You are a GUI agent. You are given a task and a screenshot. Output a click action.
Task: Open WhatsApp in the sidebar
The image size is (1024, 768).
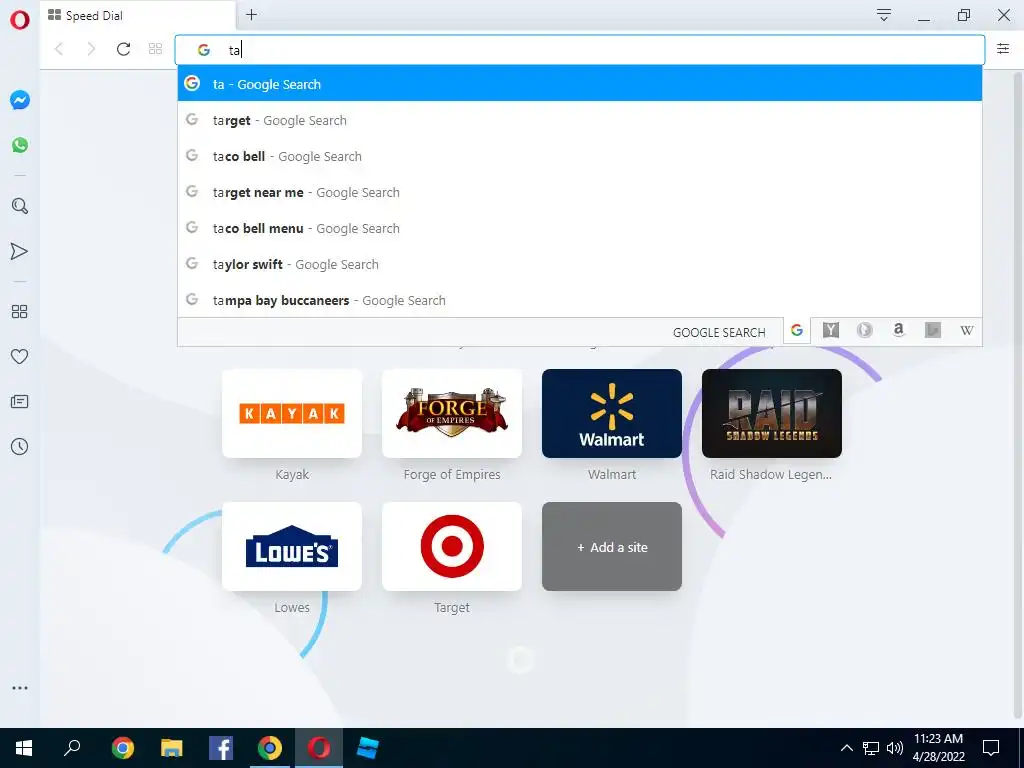tap(20, 145)
